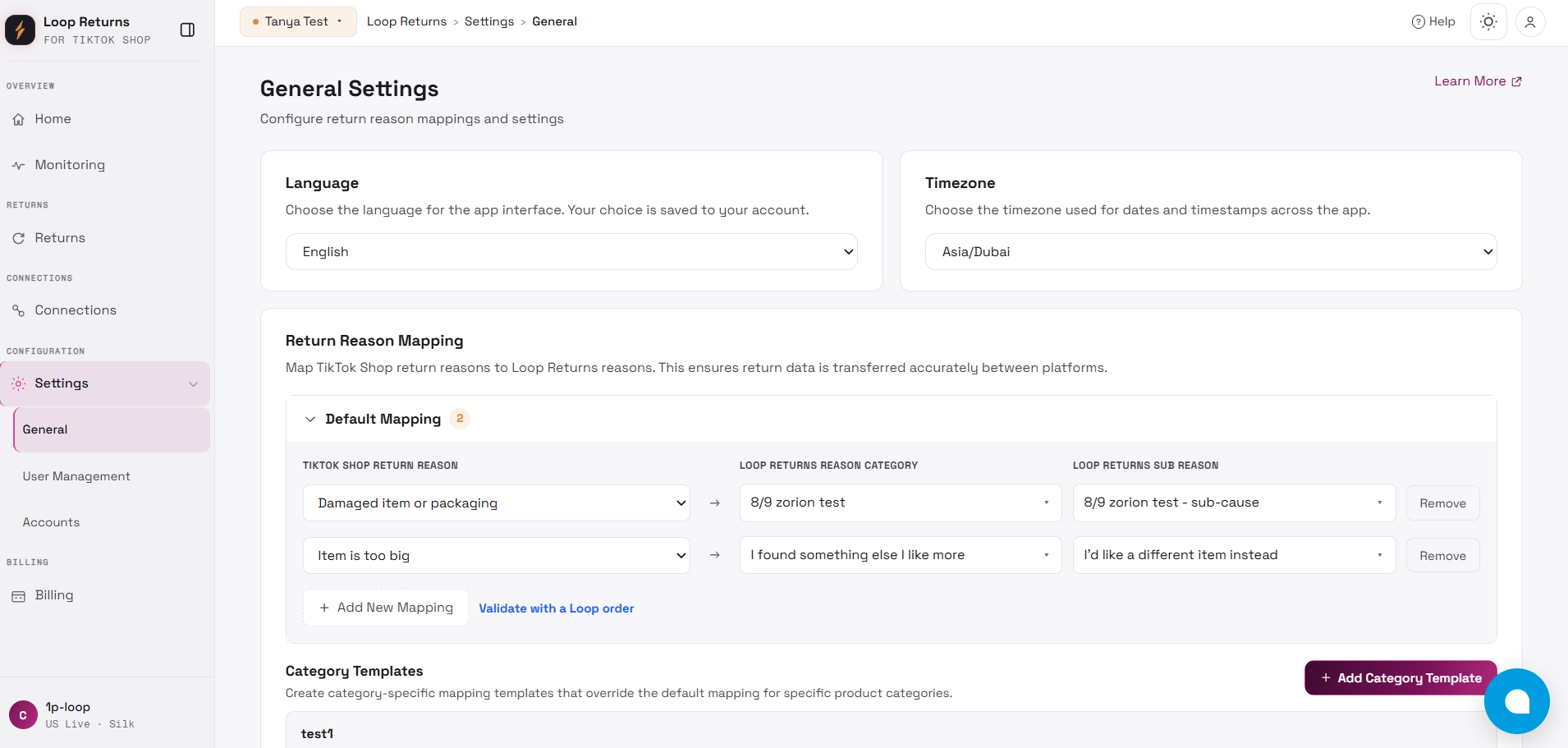Open Help

pyautogui.click(x=1433, y=21)
